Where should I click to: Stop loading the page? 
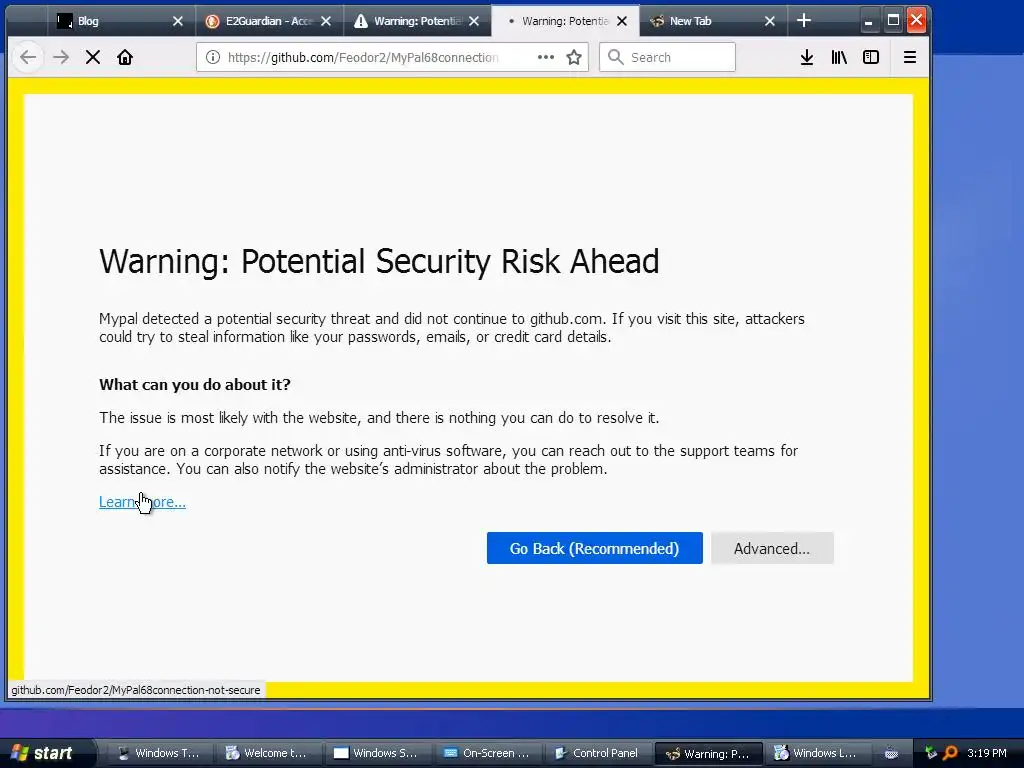pos(93,57)
